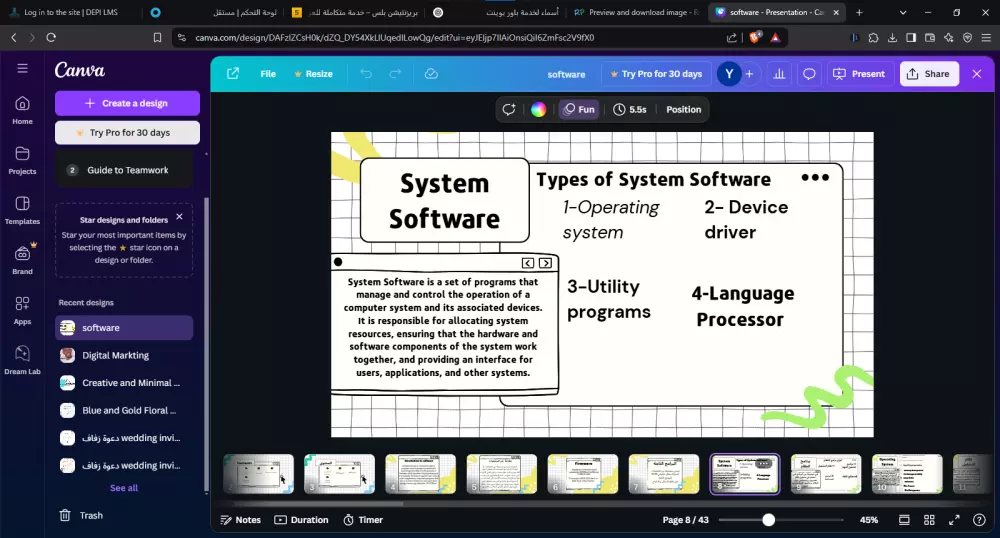Open the software recent design
1000x538 pixels.
point(124,328)
